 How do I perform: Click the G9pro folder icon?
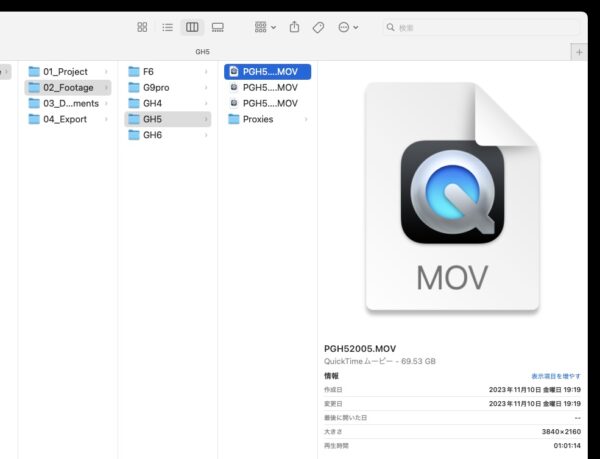tap(134, 88)
